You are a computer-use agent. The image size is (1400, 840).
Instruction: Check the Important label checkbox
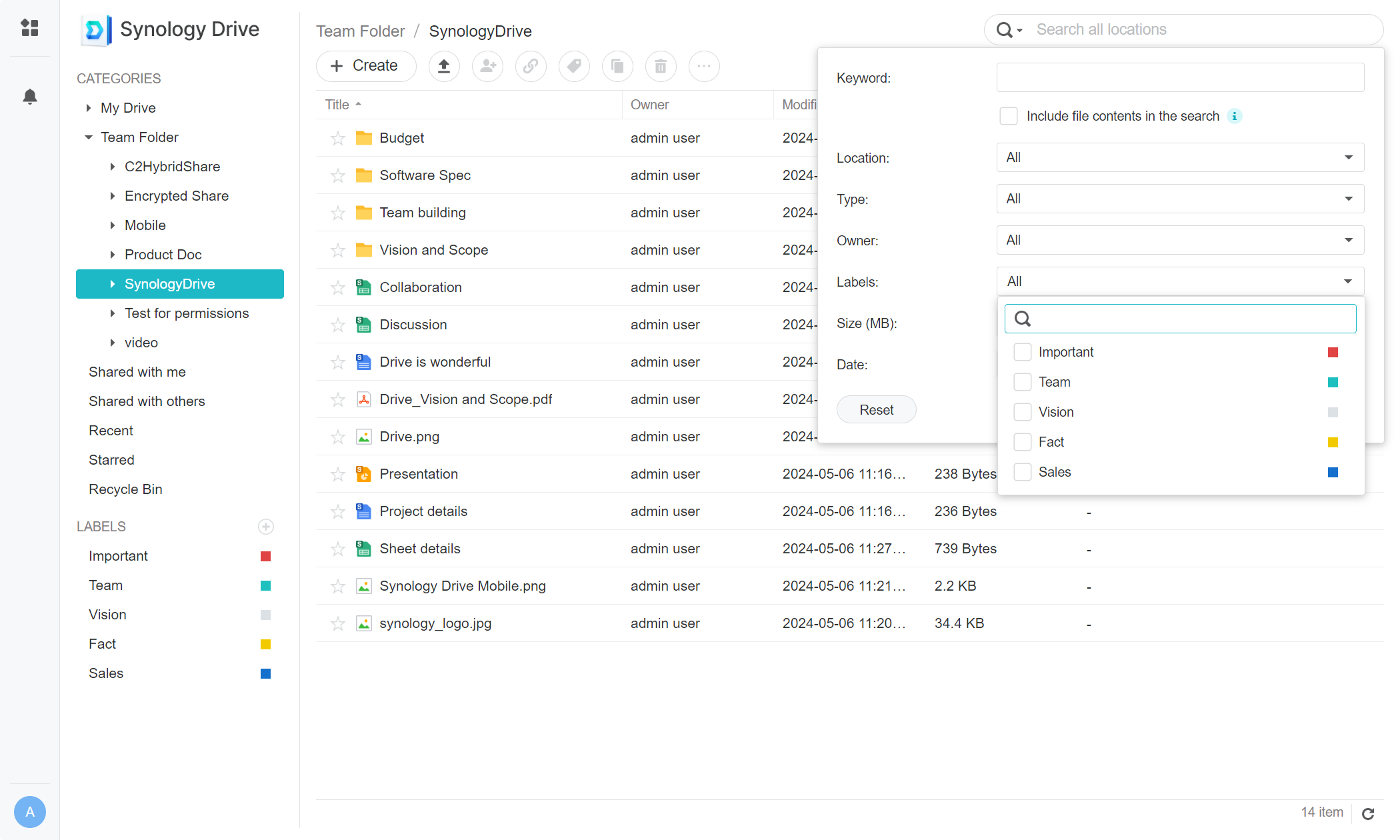coord(1022,351)
